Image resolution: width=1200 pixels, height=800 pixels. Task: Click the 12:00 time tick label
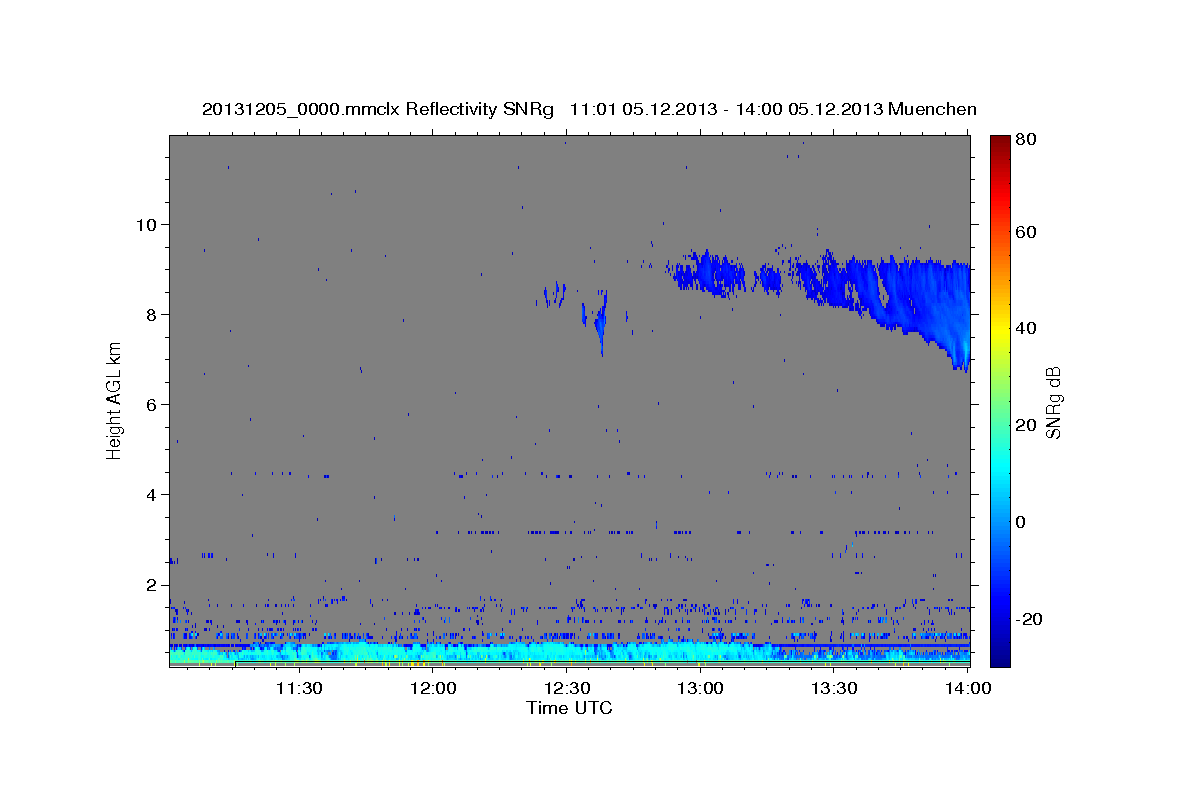tap(434, 688)
